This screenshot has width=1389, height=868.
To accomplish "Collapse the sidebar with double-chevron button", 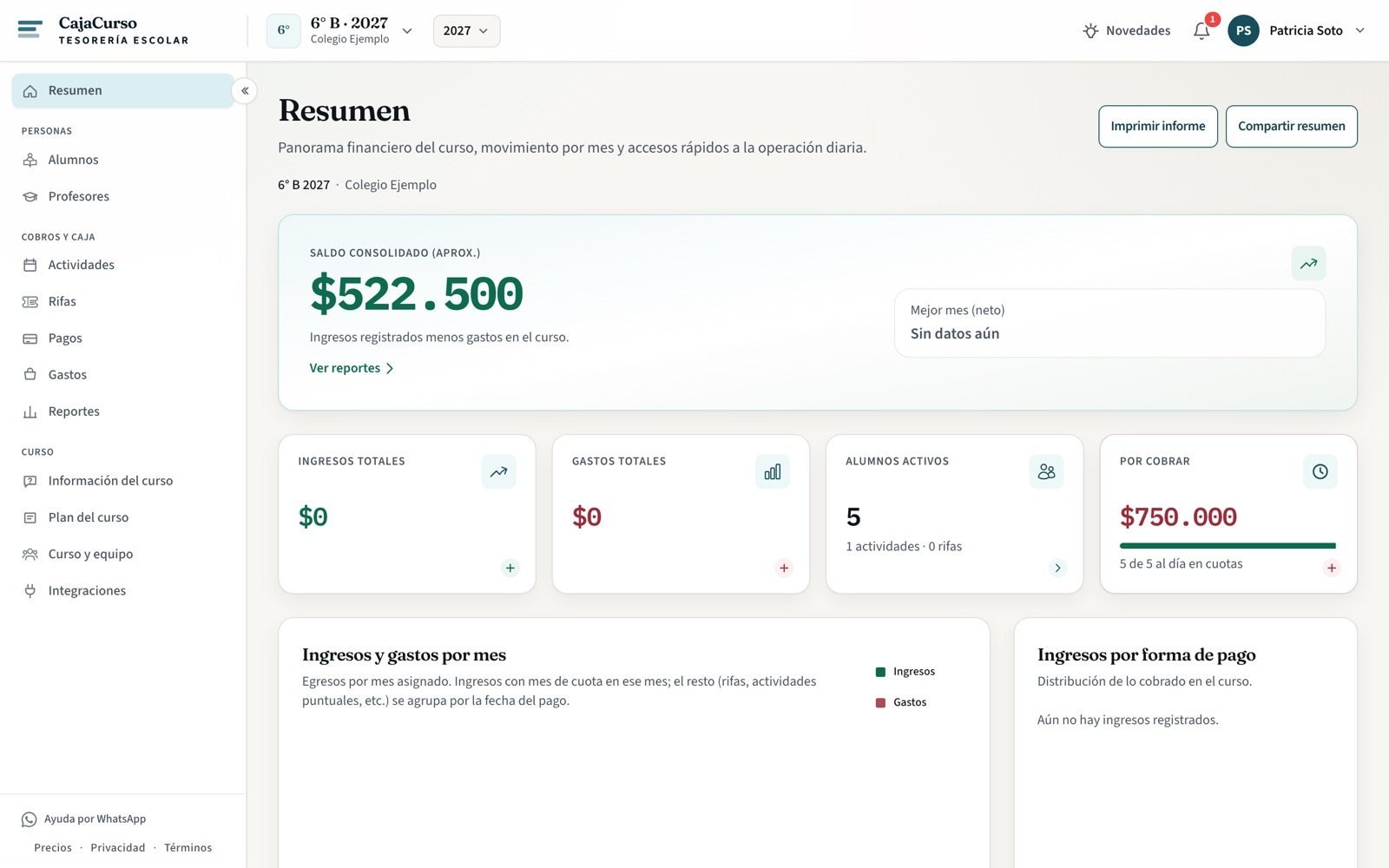I will [245, 90].
